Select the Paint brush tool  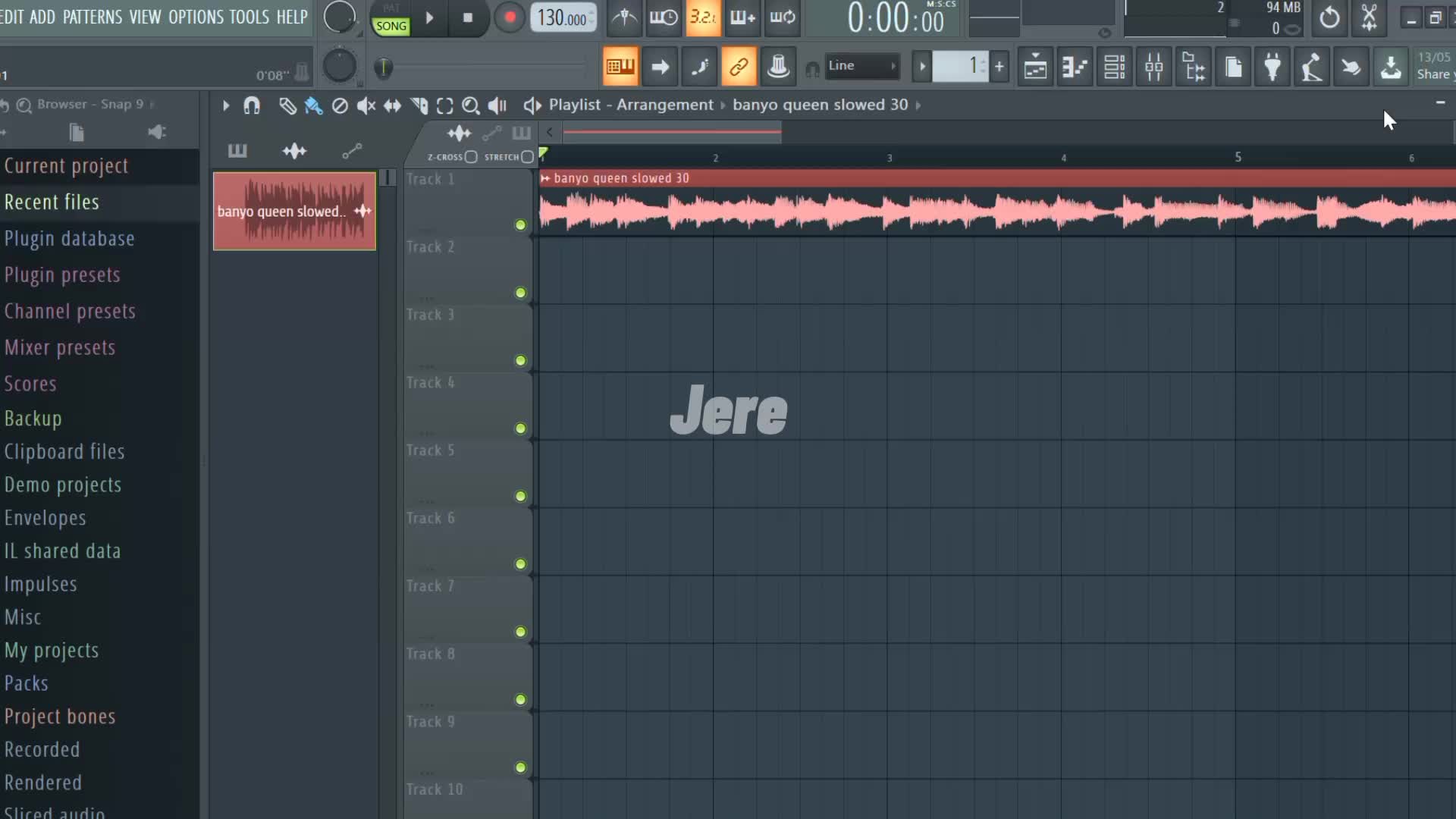click(313, 105)
